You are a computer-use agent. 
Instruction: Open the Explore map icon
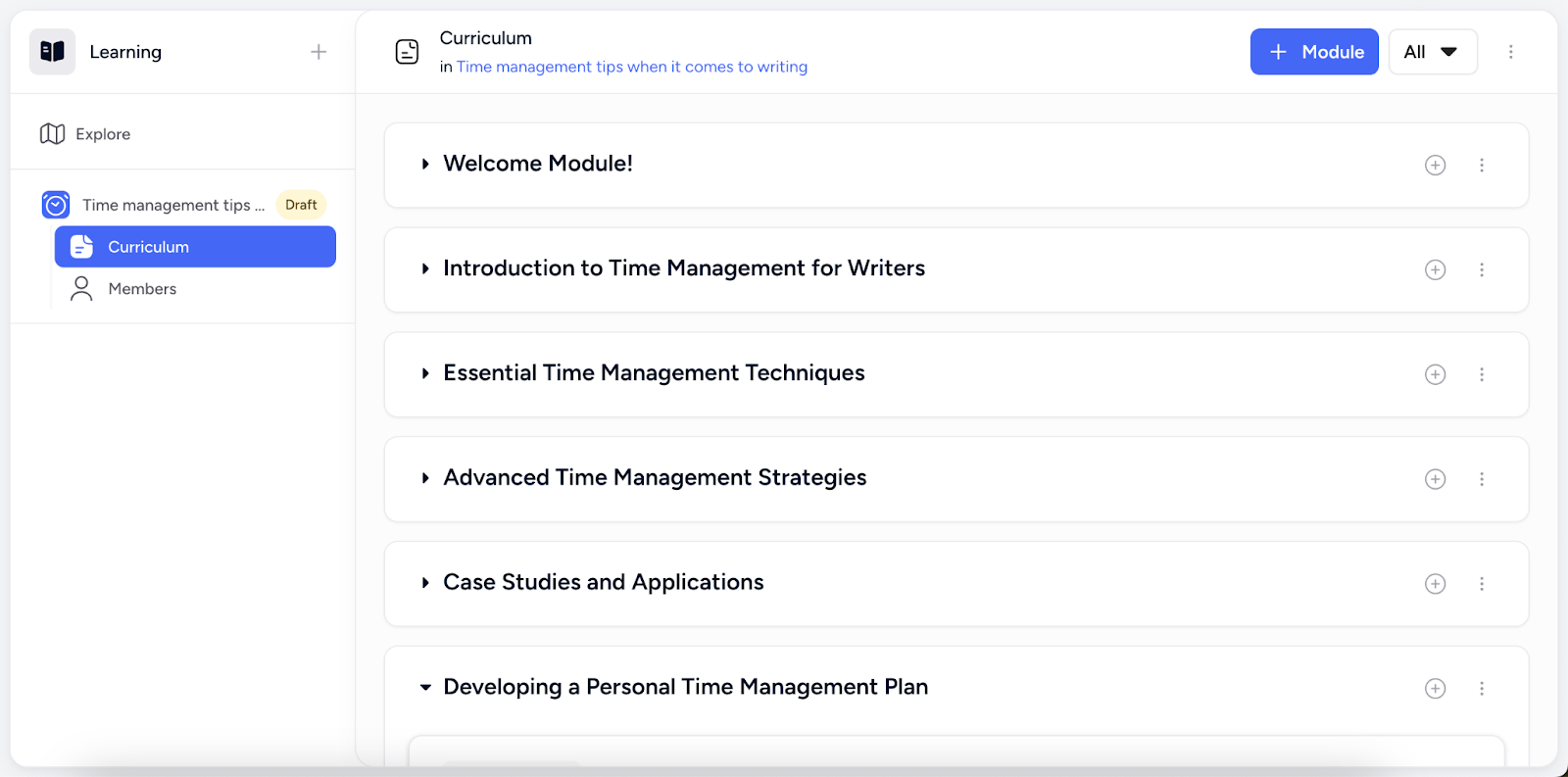coord(53,133)
